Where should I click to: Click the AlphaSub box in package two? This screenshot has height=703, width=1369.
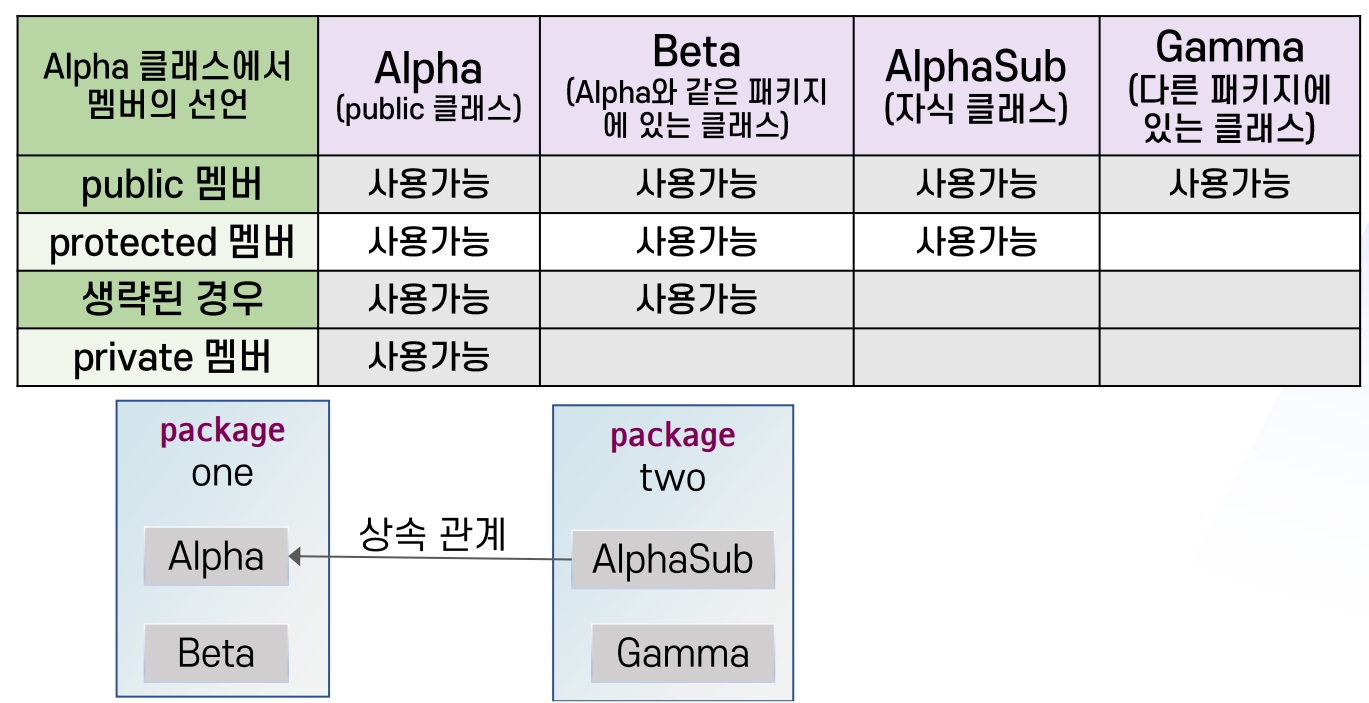pyautogui.click(x=673, y=559)
